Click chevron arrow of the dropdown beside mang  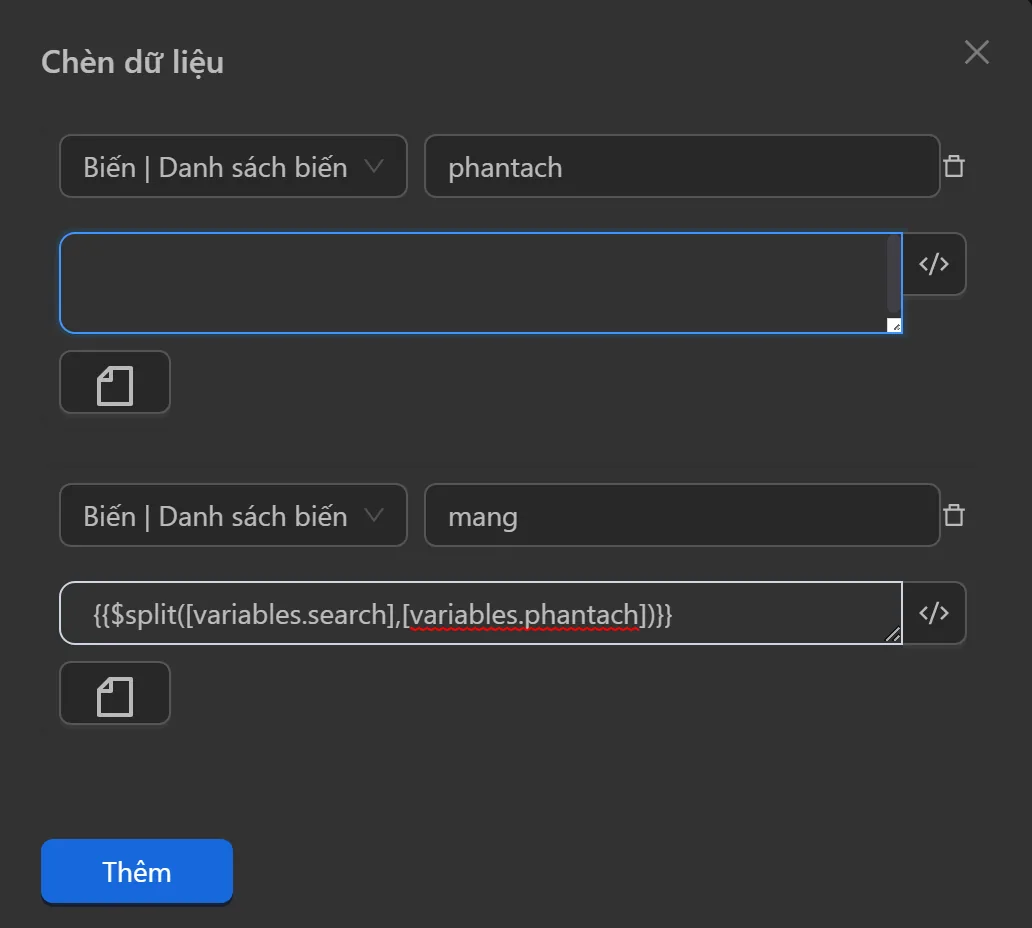[x=374, y=516]
